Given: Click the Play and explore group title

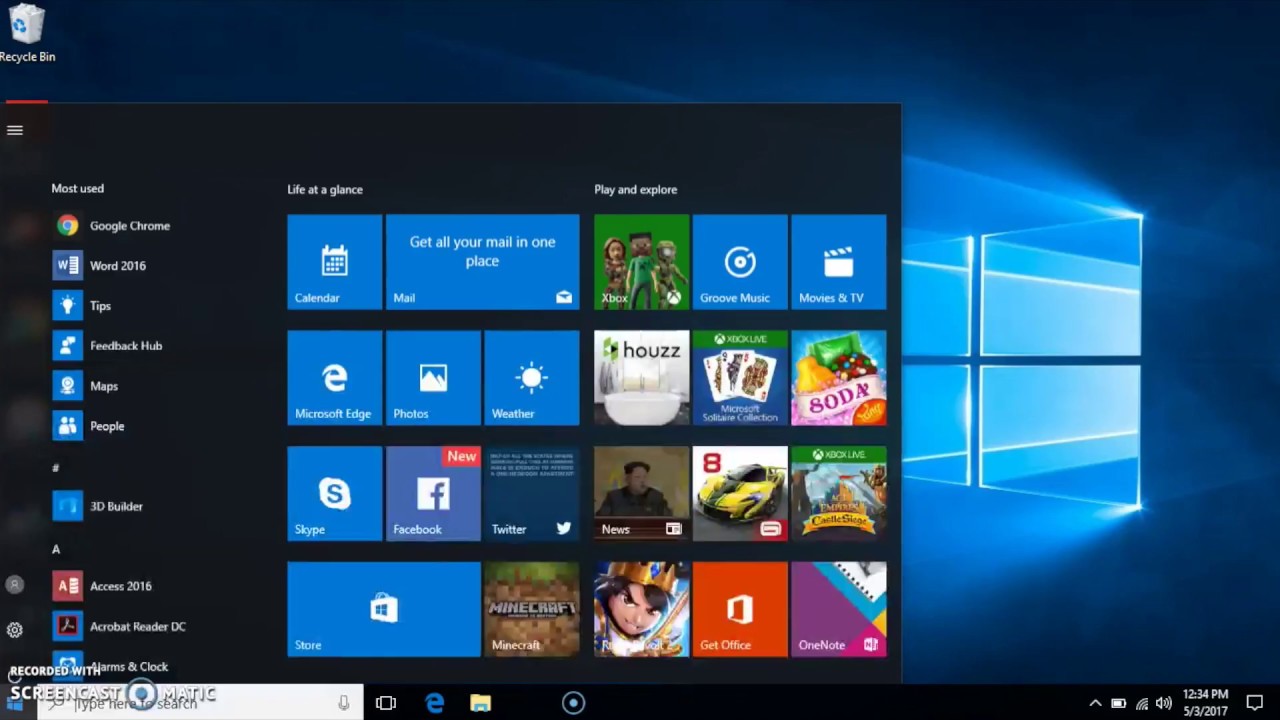Looking at the screenshot, I should point(636,189).
